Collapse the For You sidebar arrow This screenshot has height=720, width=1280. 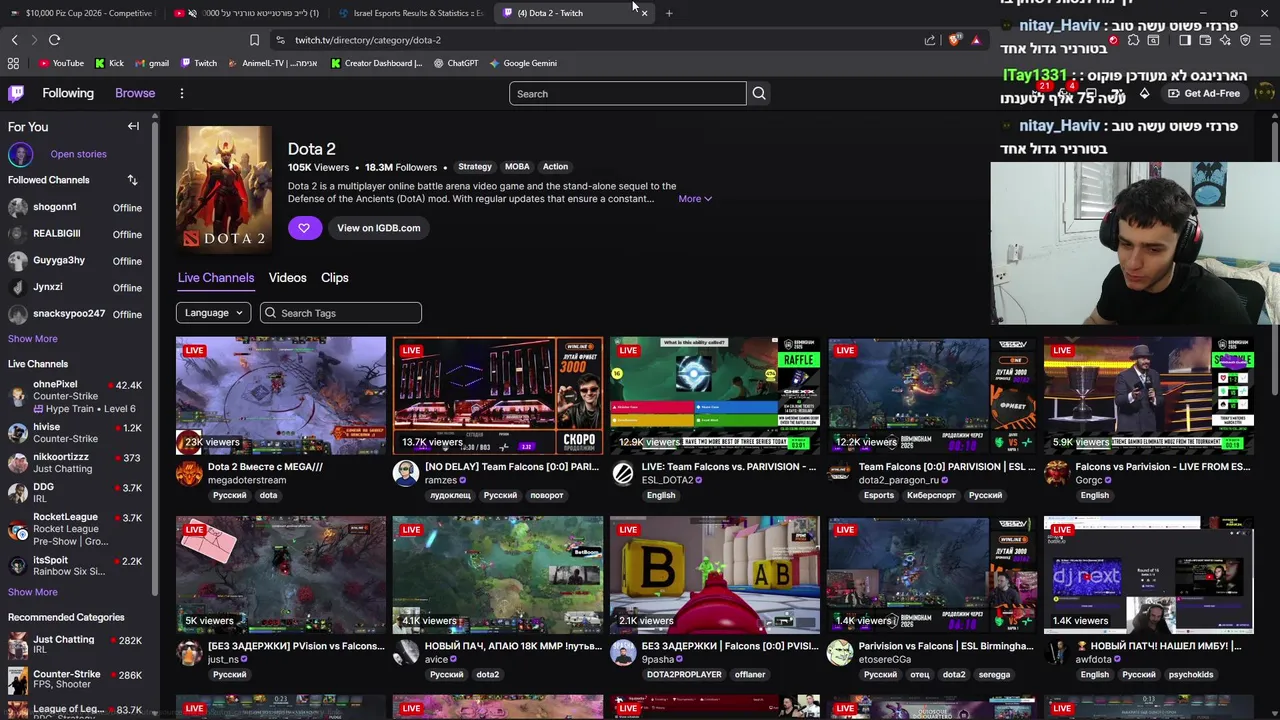pos(133,127)
